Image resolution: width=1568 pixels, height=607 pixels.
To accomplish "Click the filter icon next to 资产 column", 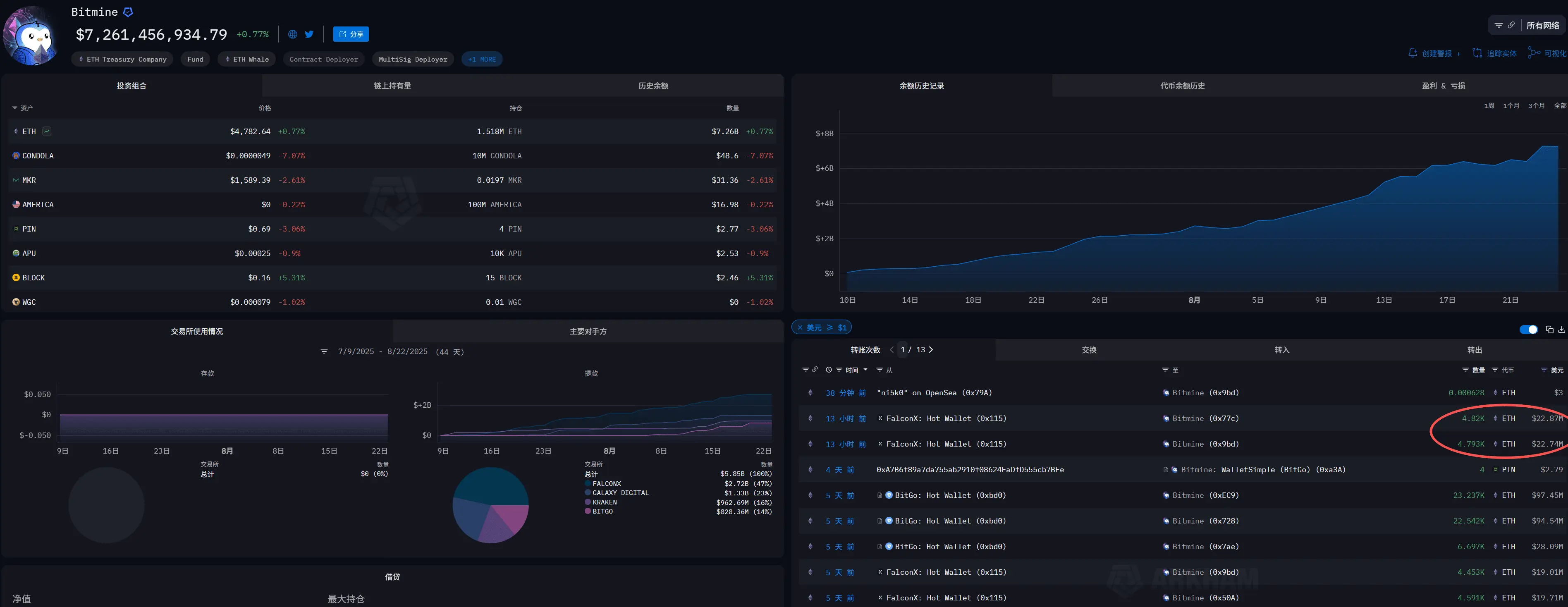I will pos(14,108).
